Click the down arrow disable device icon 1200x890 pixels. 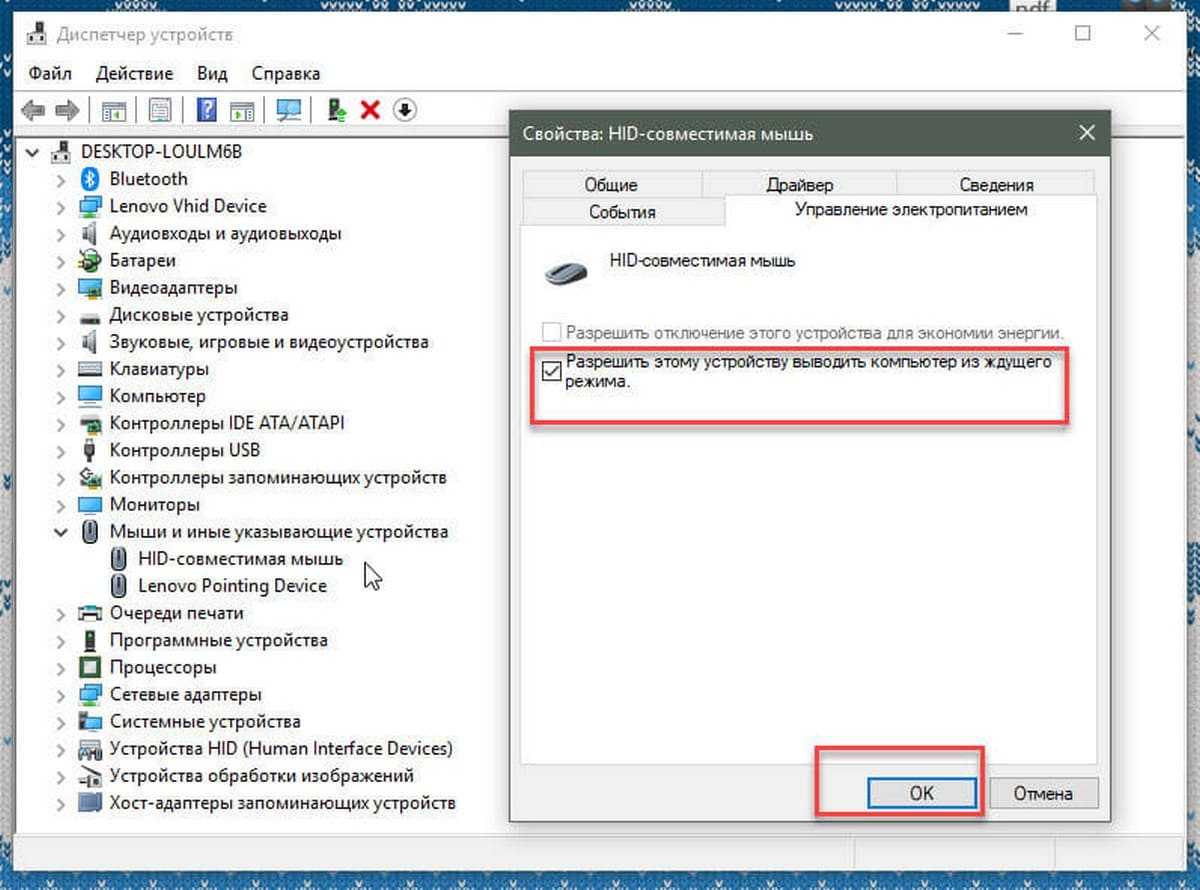[x=404, y=110]
